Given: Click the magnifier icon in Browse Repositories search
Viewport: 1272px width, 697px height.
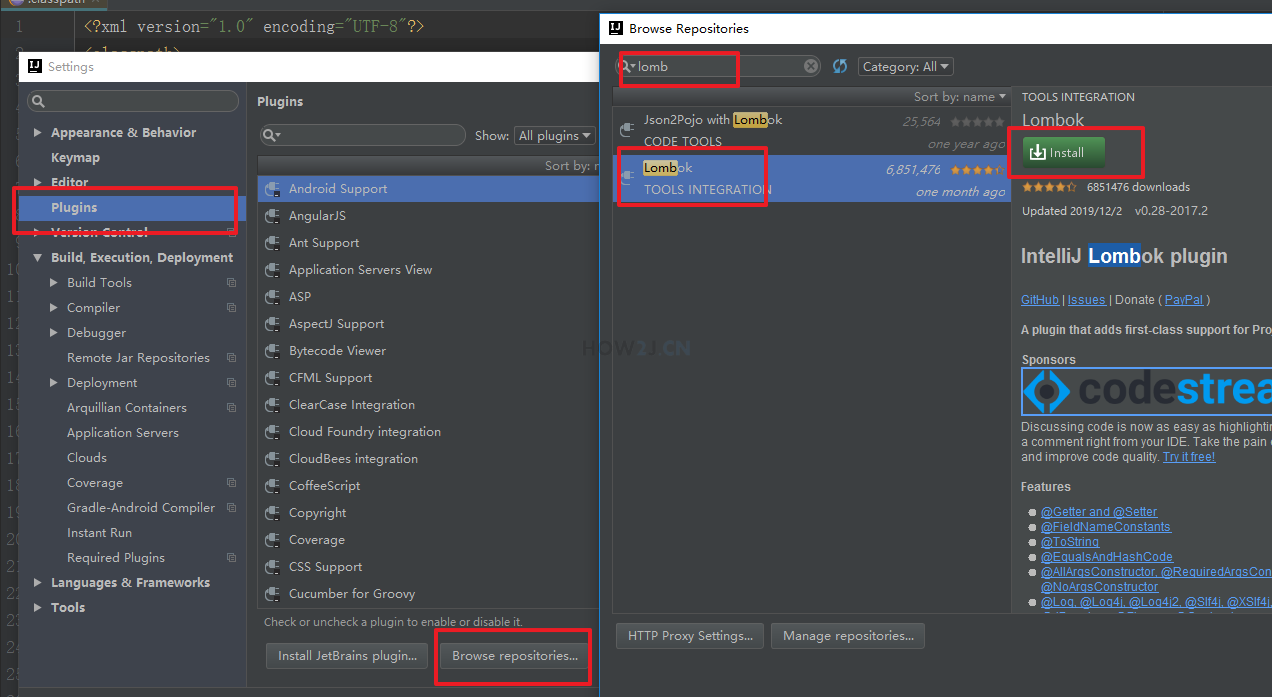Looking at the screenshot, I should coord(629,66).
